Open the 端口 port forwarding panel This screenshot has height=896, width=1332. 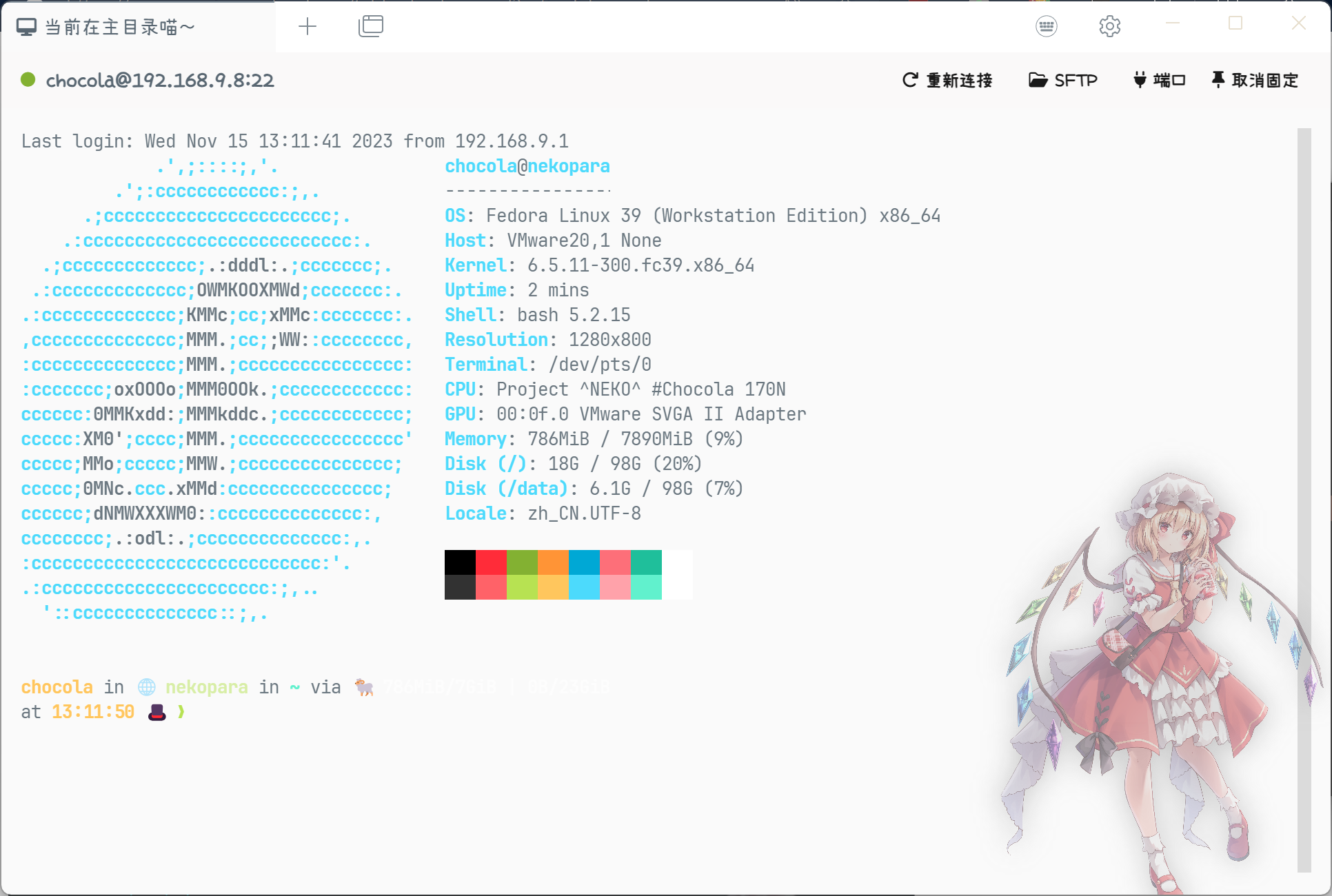point(1159,80)
